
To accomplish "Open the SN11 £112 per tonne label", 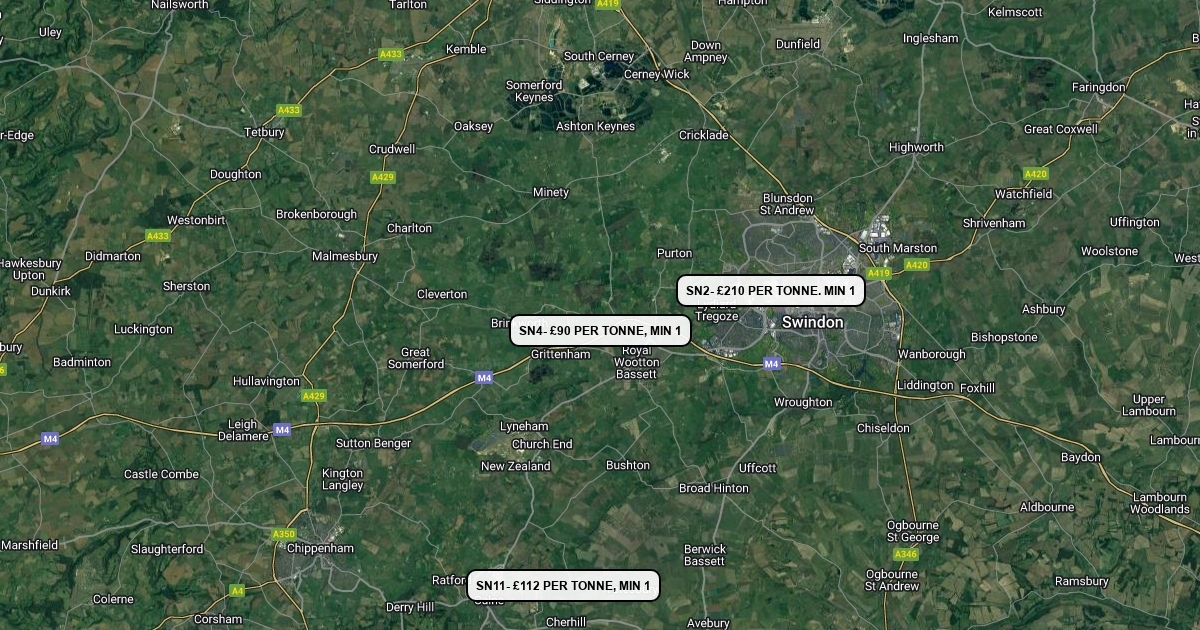I will pos(563,585).
